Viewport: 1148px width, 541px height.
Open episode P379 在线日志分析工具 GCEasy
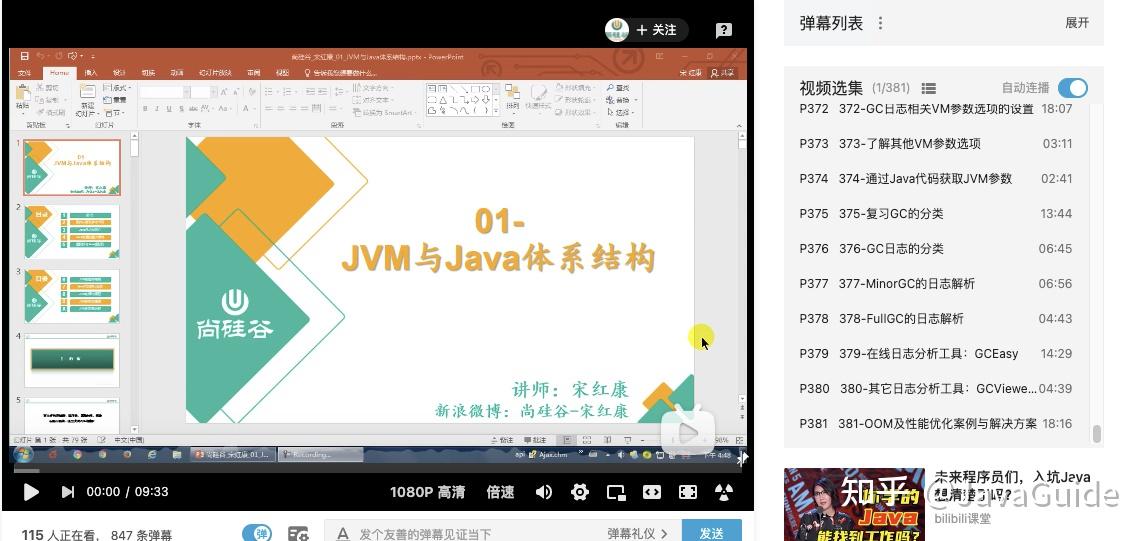936,354
